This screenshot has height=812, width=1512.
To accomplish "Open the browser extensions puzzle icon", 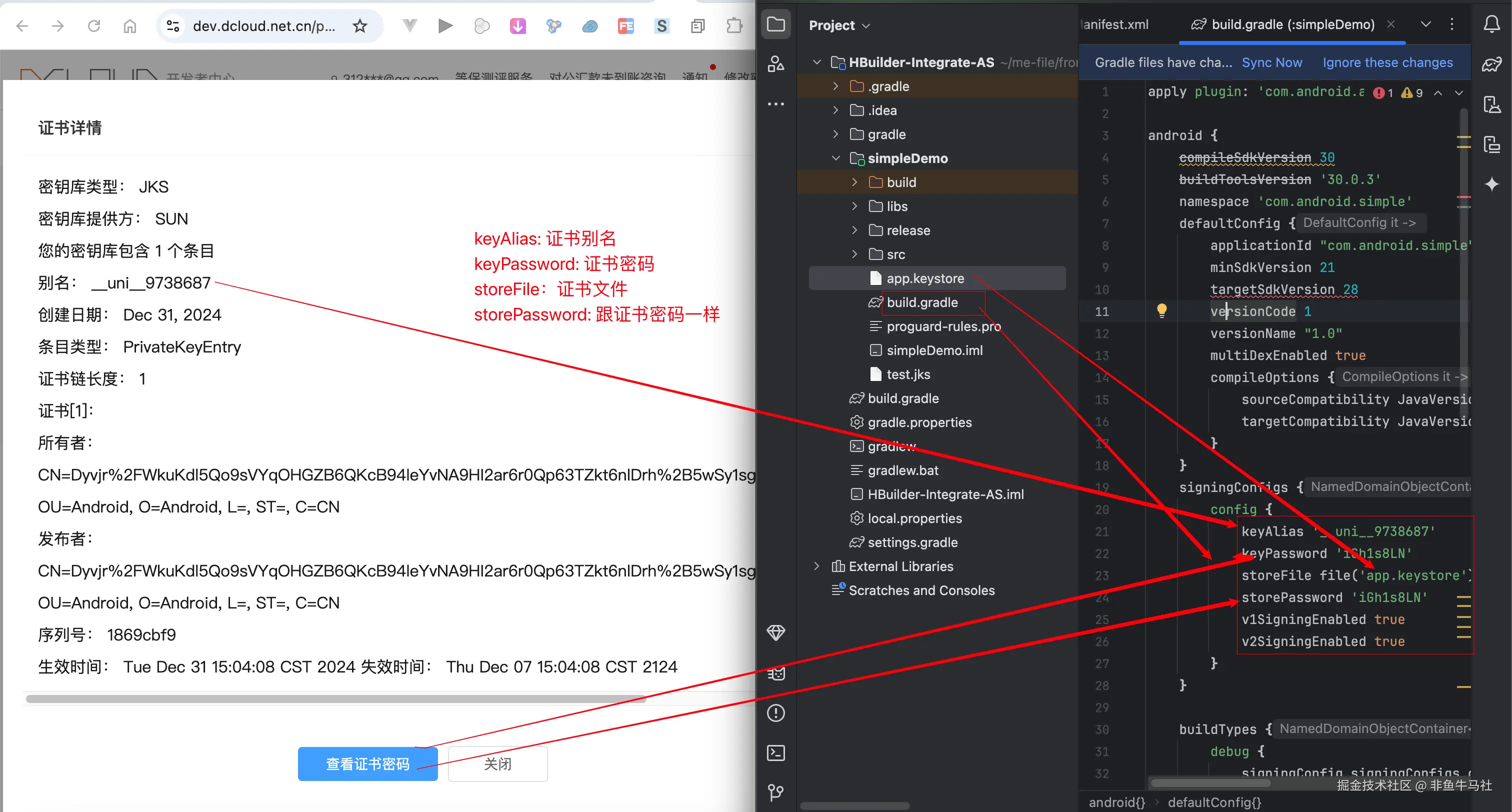I will click(733, 26).
